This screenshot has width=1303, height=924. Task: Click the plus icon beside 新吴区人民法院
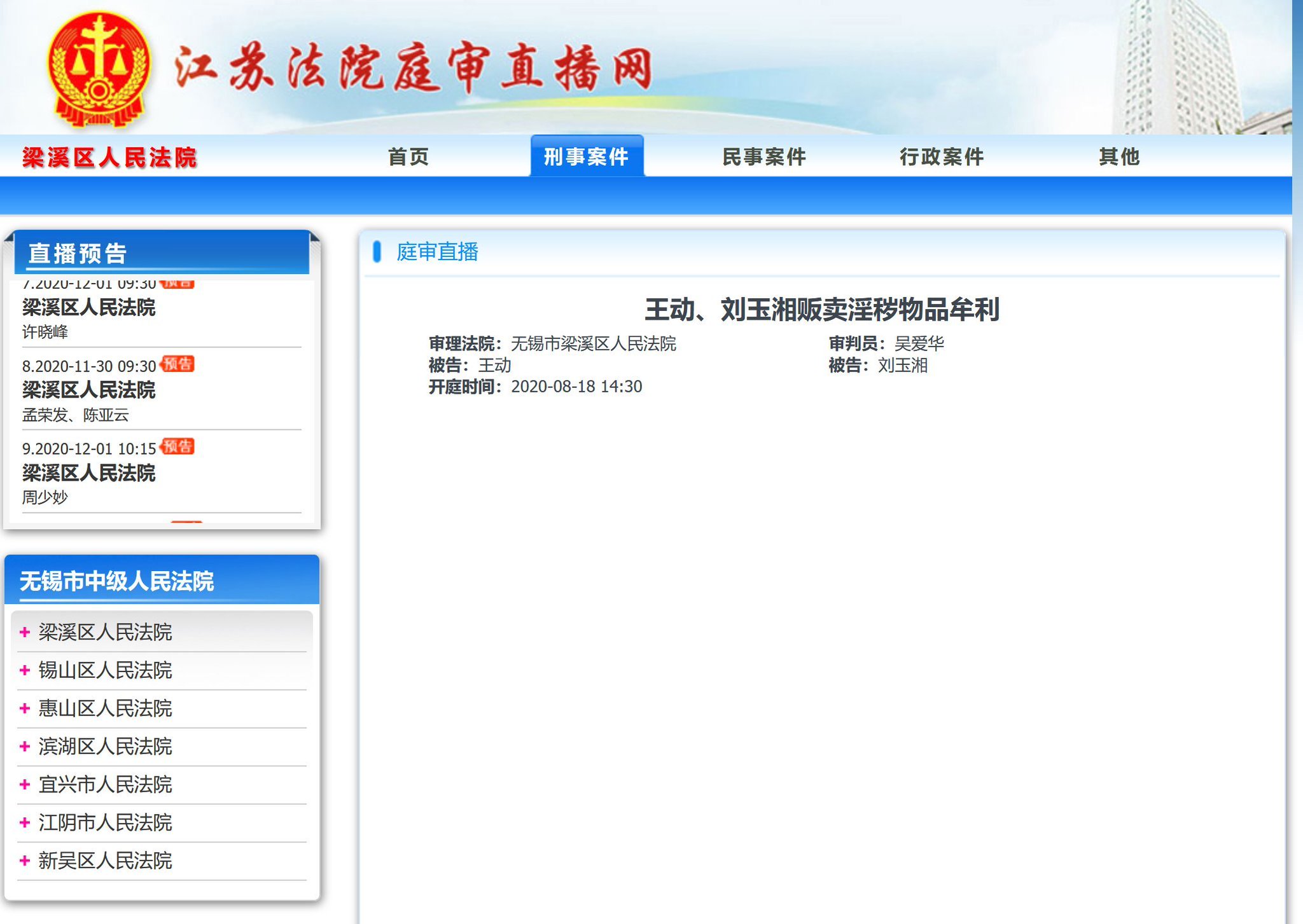point(25,861)
